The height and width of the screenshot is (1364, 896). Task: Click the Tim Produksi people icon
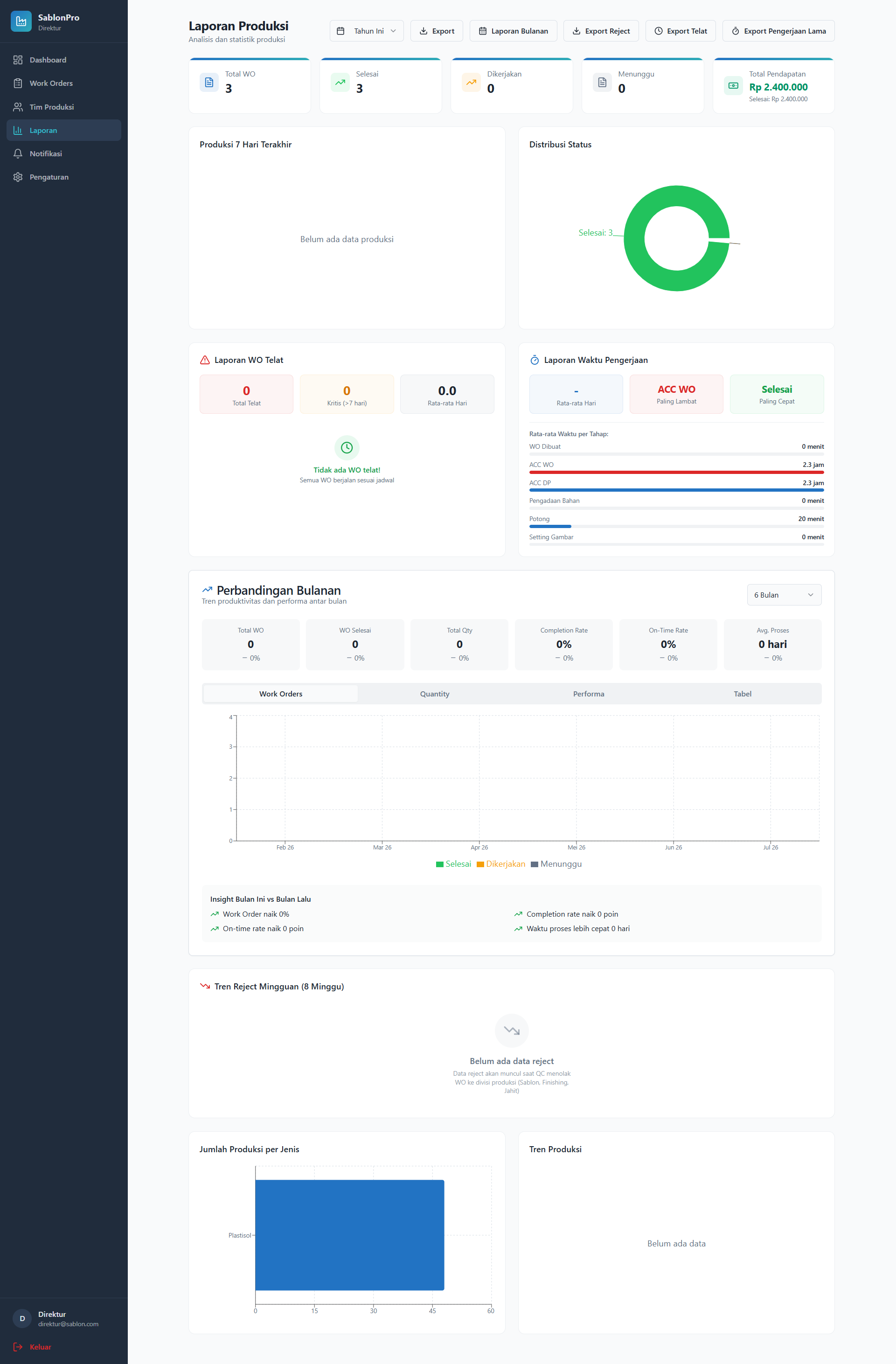click(x=18, y=107)
